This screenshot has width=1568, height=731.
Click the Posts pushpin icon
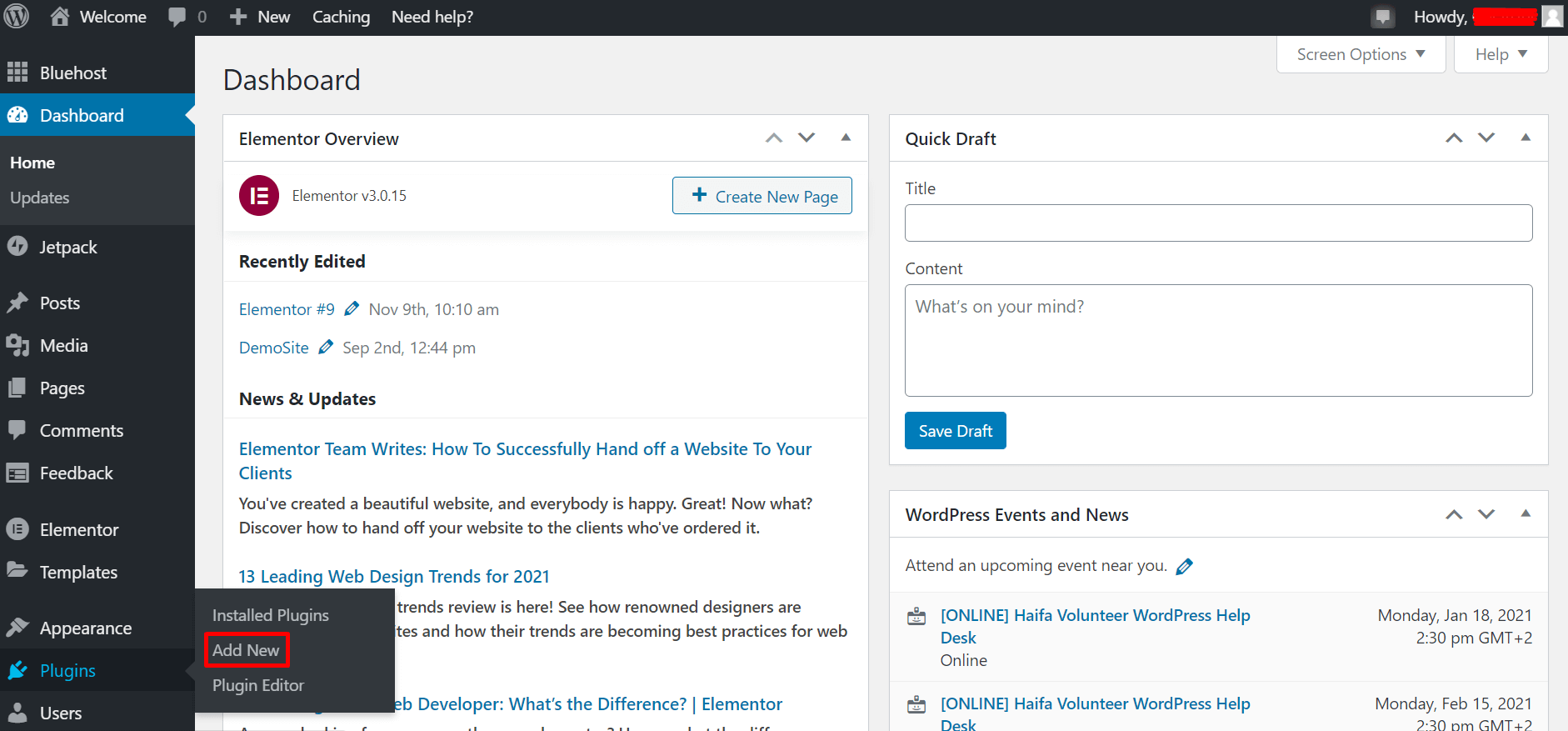17,303
